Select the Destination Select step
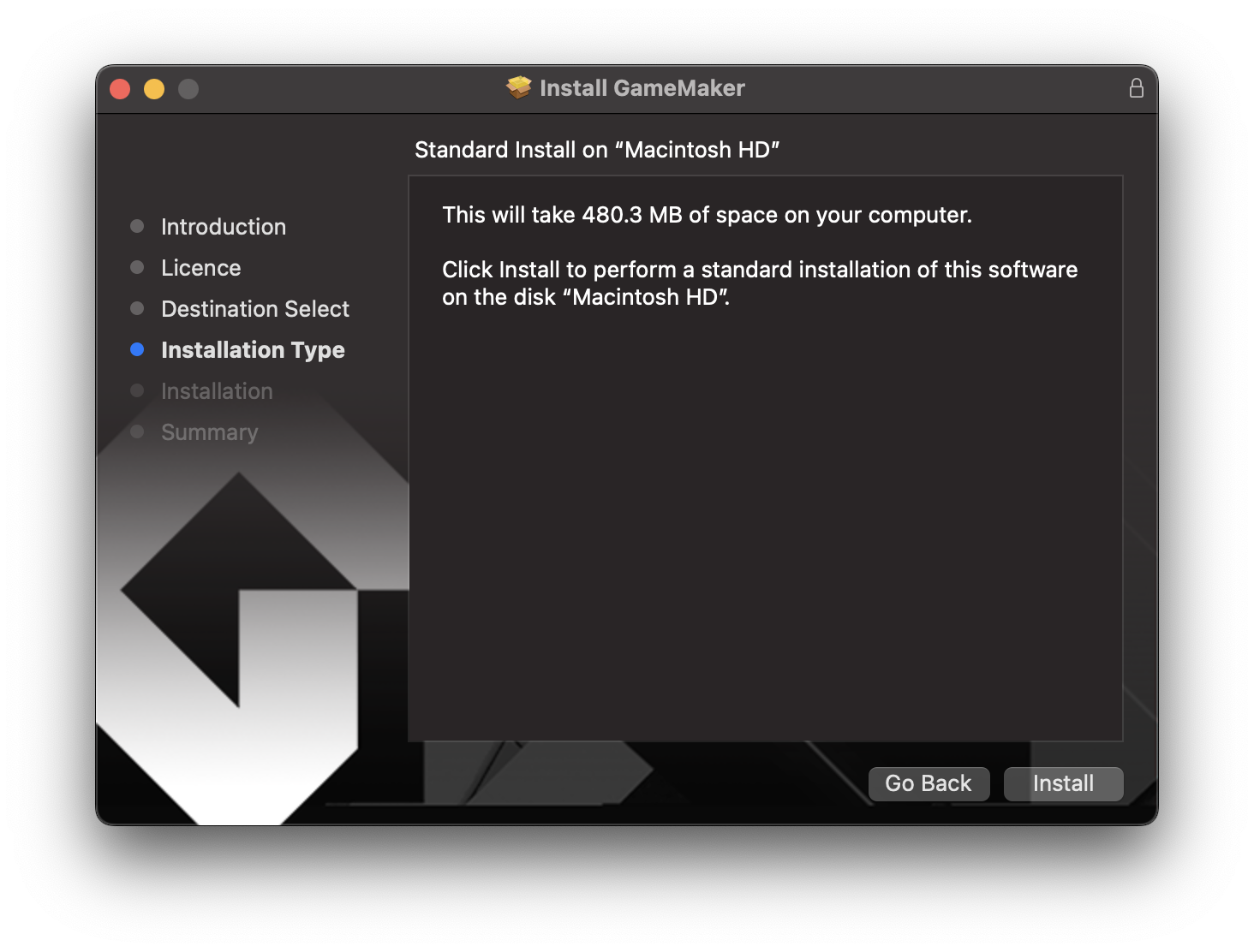The width and height of the screenshot is (1254, 952). [x=255, y=309]
